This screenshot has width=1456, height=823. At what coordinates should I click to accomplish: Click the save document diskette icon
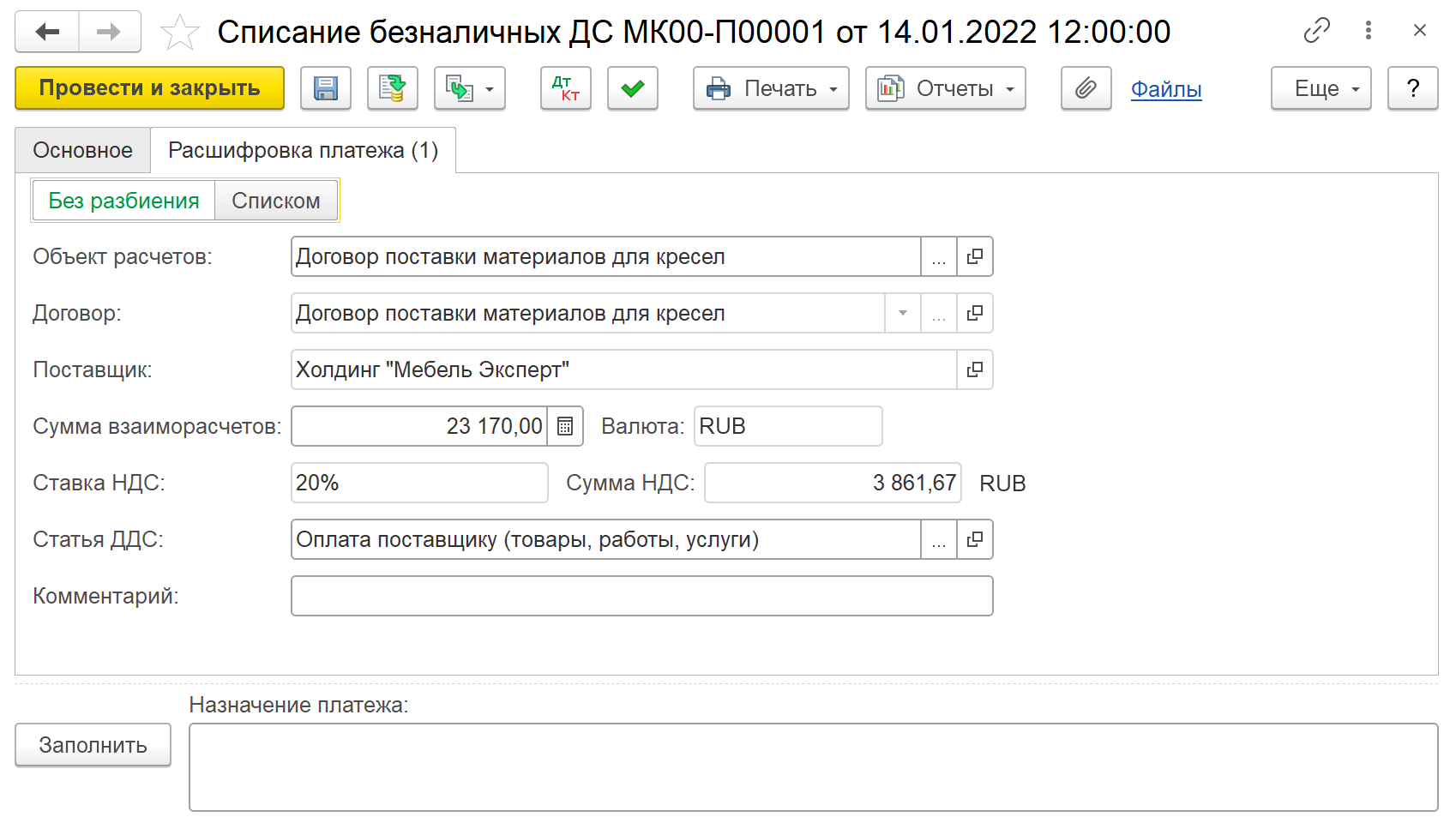[326, 88]
